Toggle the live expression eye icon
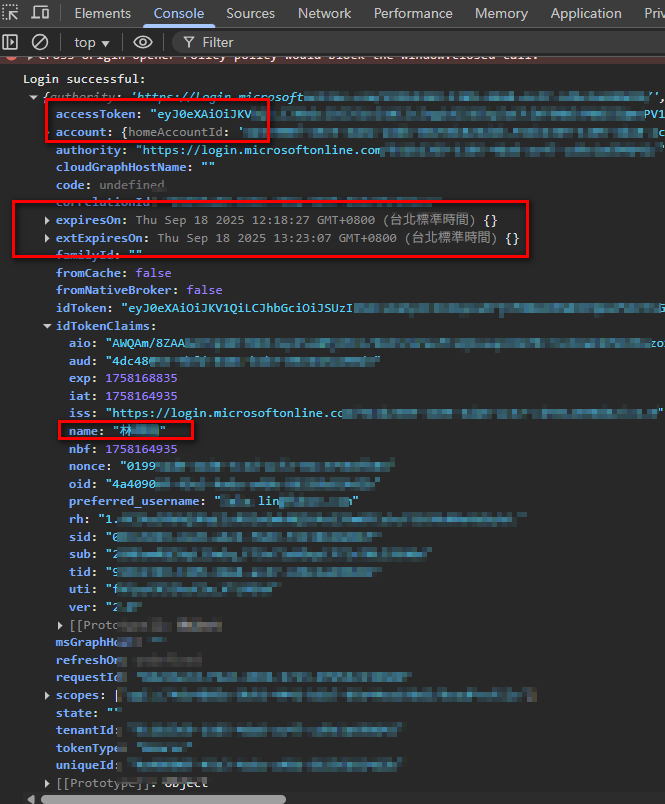 143,42
